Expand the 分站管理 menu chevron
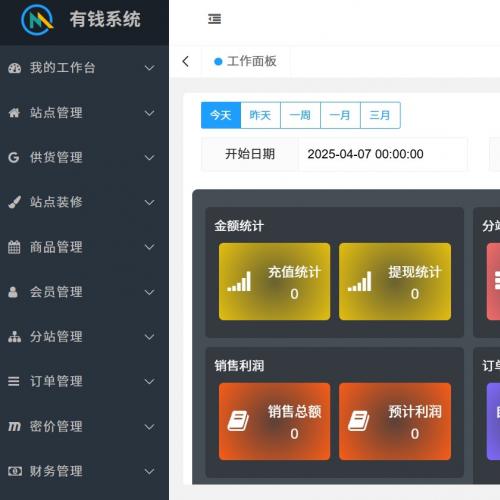Screen dimensions: 500x500 coord(149,337)
